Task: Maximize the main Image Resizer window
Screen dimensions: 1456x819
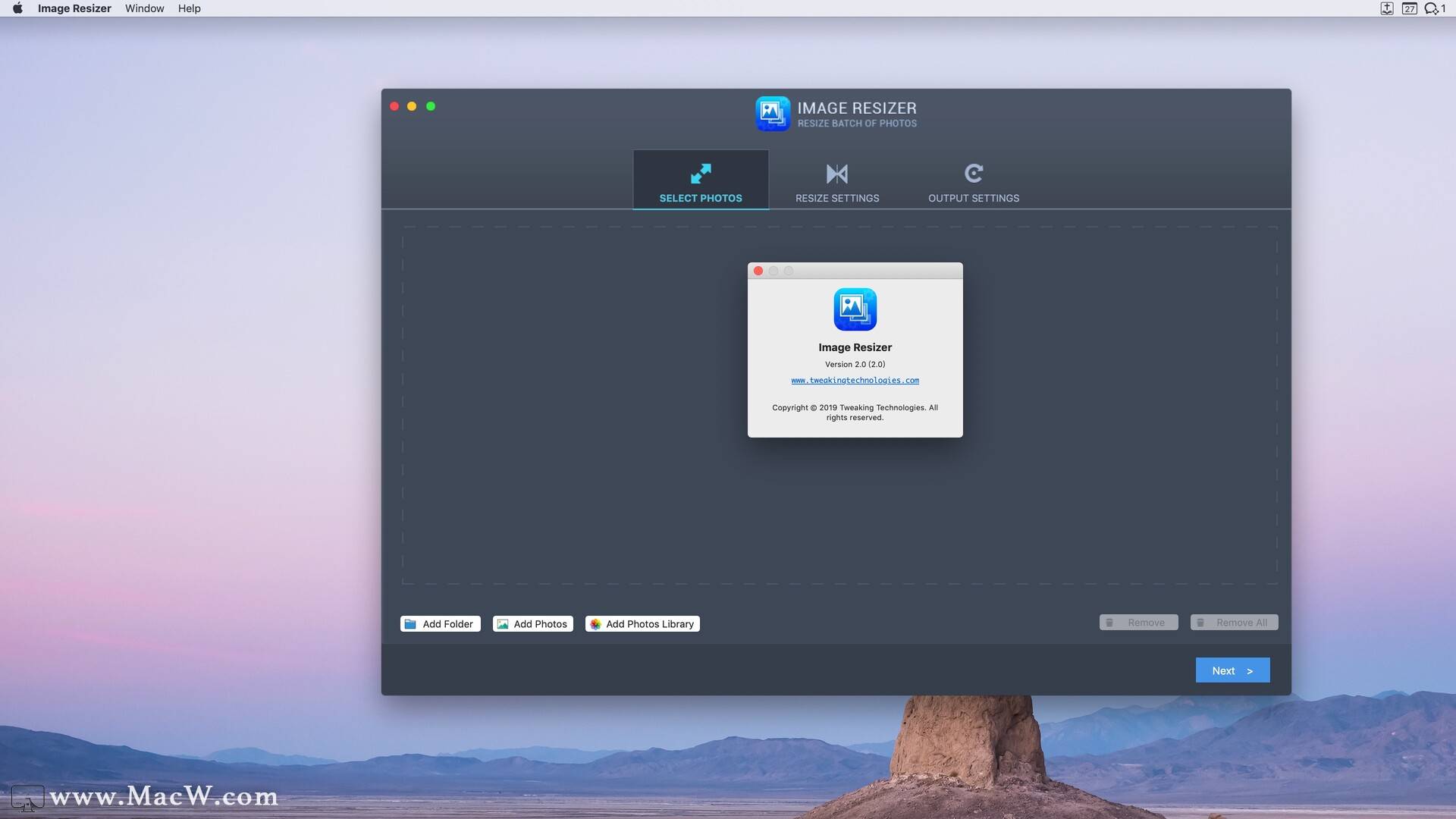Action: [x=431, y=106]
